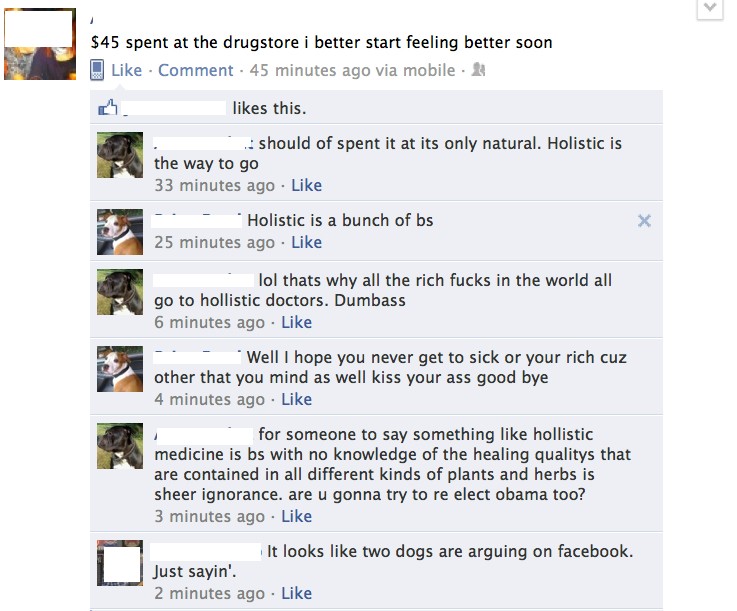Open black dog avatar on 'rich fucks' comment
This screenshot has width=737, height=611.
click(120, 292)
